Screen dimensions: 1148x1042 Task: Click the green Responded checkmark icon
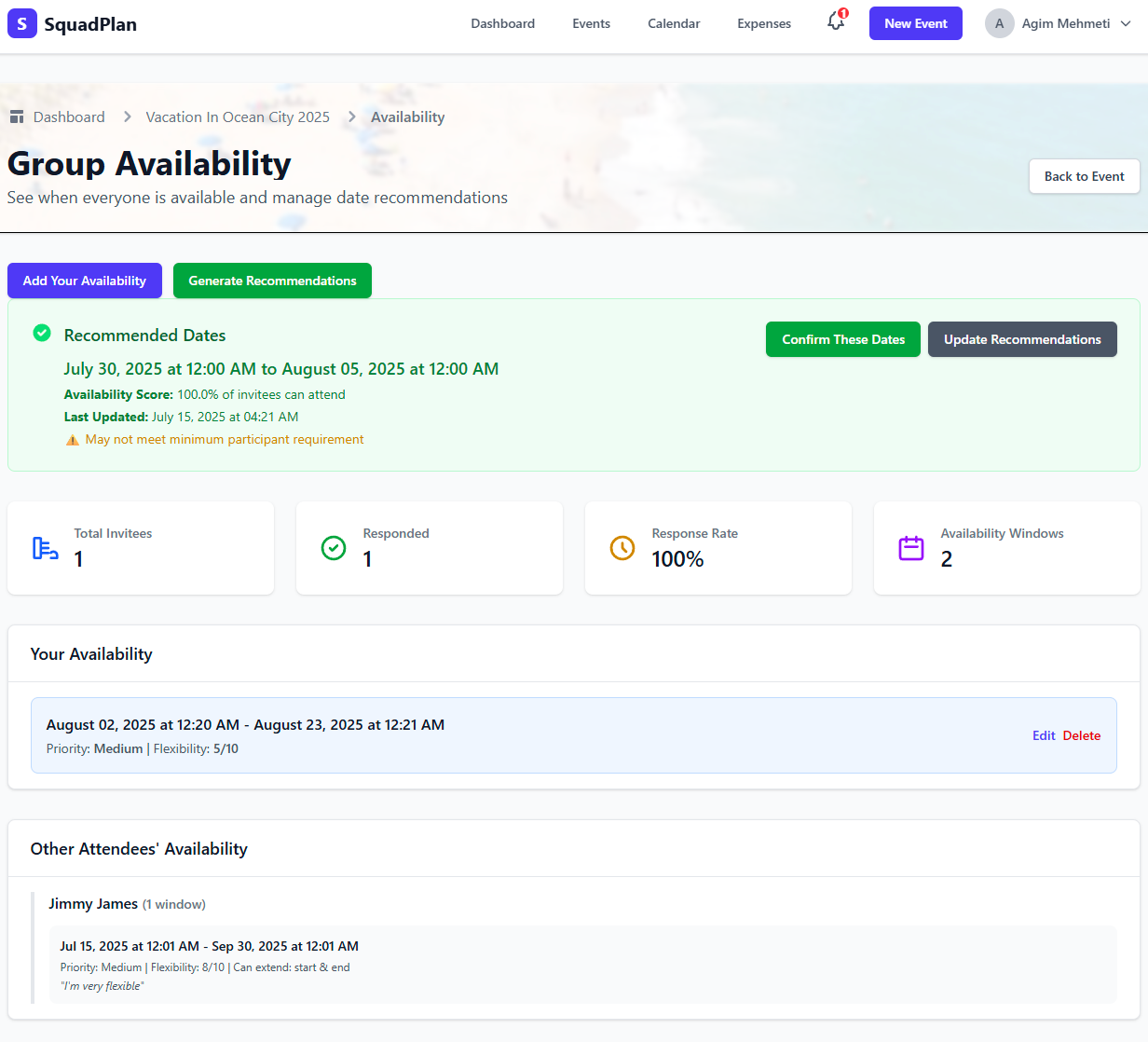[333, 548]
